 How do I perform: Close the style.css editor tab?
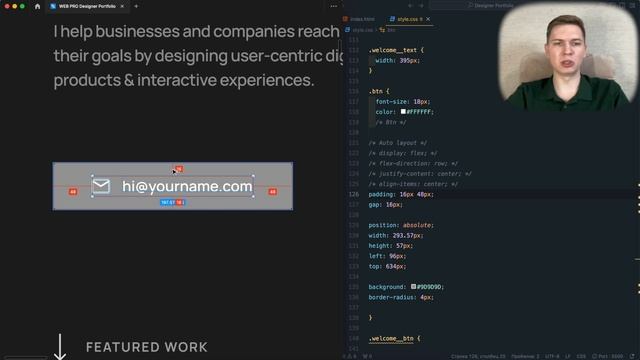coord(428,19)
